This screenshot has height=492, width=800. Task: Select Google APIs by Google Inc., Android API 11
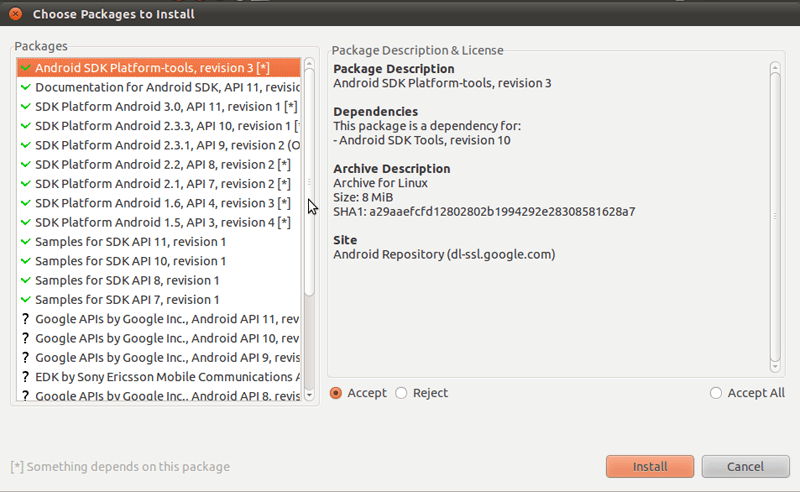(159, 319)
